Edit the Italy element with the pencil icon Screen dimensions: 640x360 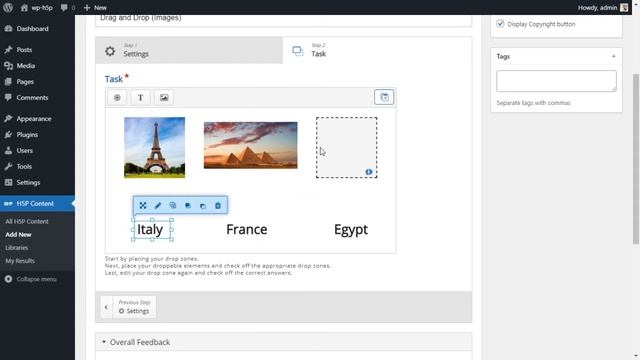pos(158,206)
